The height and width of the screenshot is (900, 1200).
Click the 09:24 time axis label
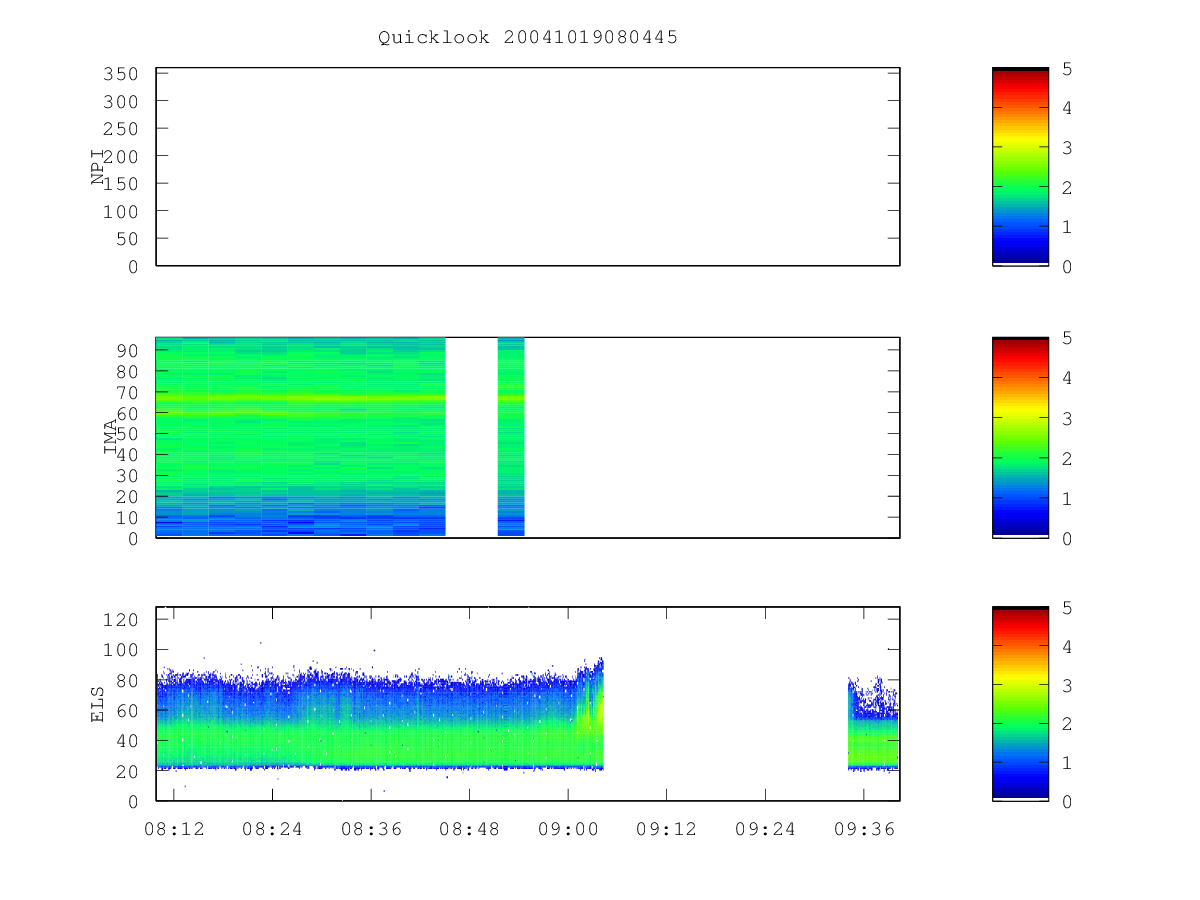pos(765,828)
